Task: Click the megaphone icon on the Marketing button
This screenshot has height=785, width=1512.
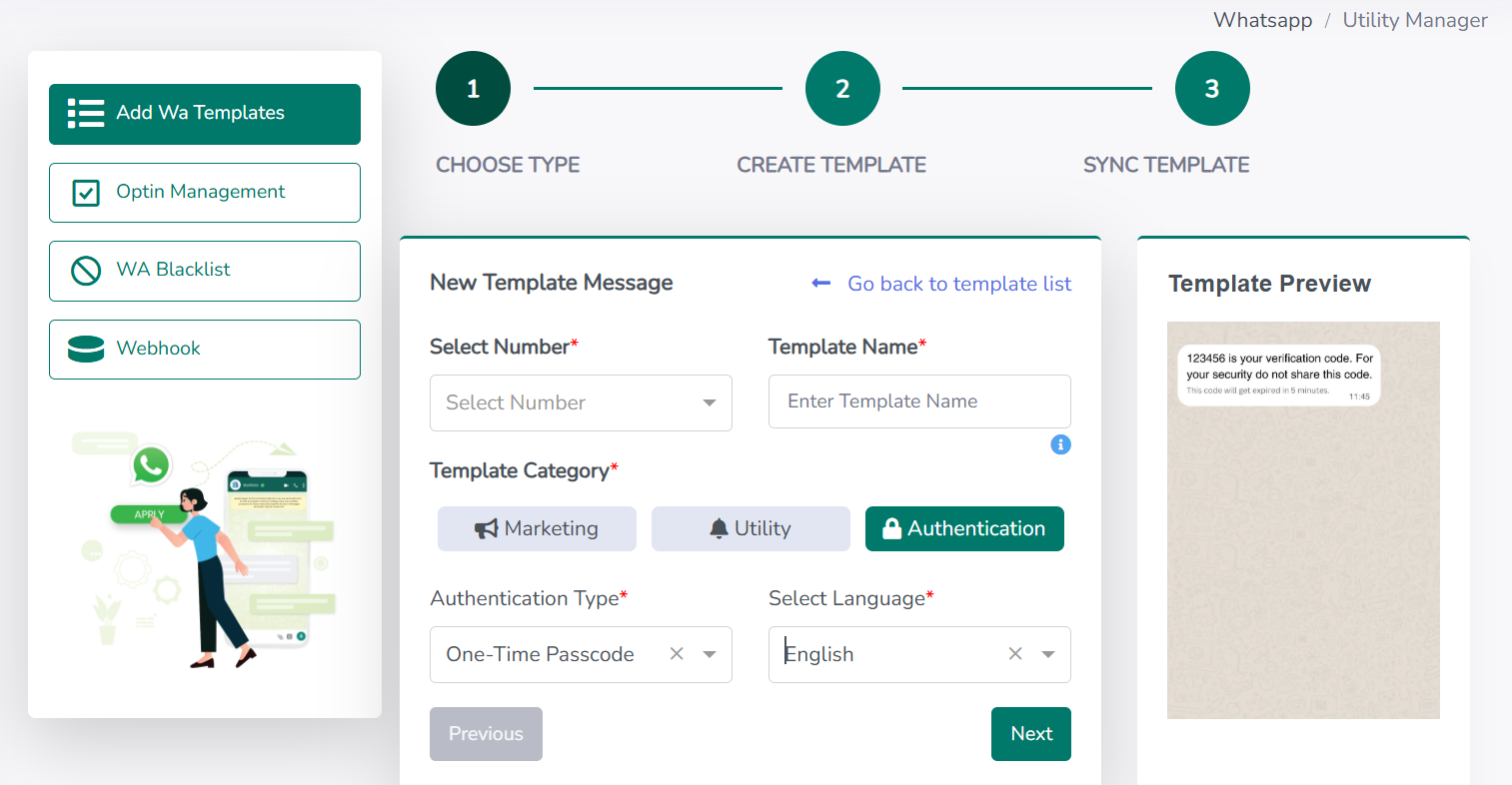Action: [x=486, y=529]
